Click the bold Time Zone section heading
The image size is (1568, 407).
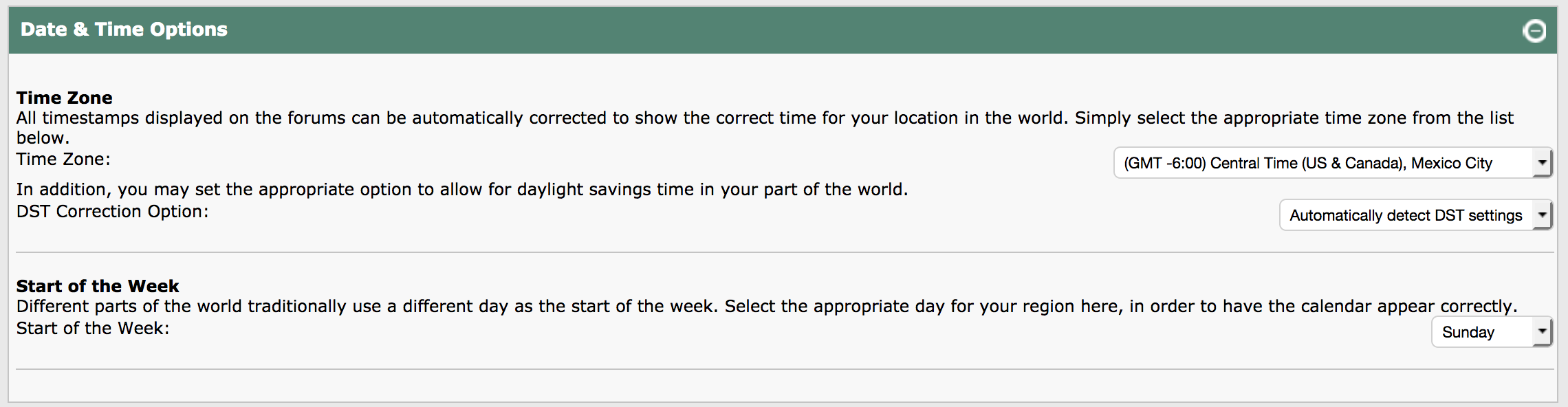(x=65, y=98)
